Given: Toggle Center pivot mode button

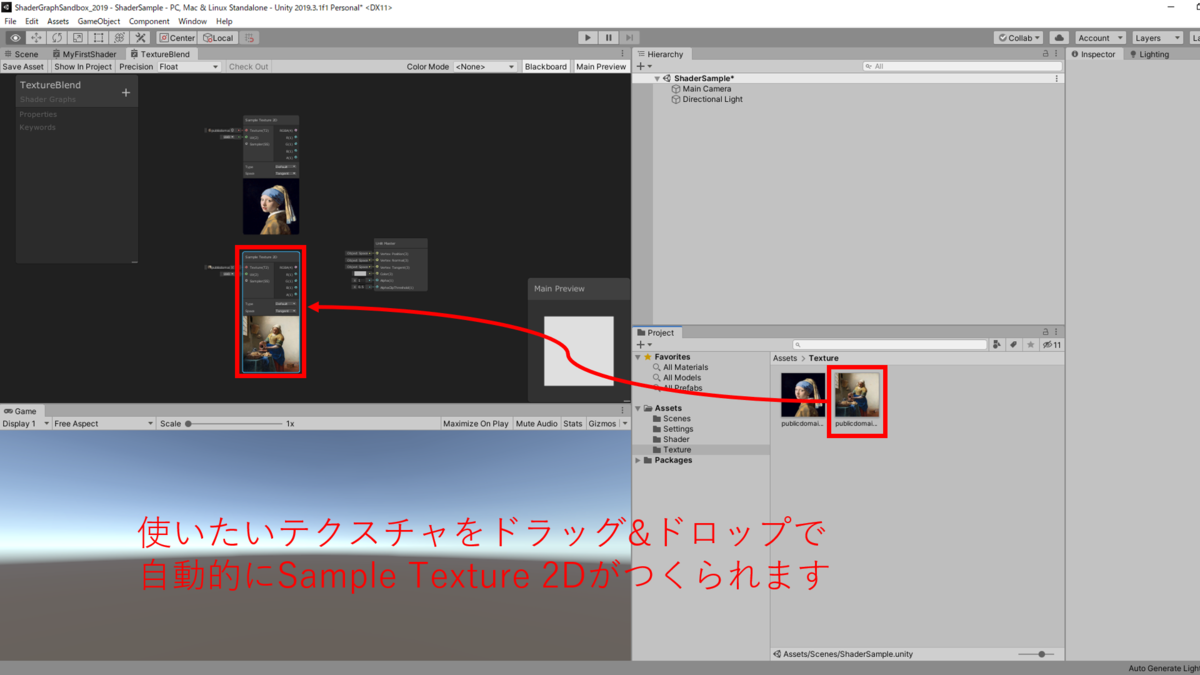Looking at the screenshot, I should coord(177,38).
